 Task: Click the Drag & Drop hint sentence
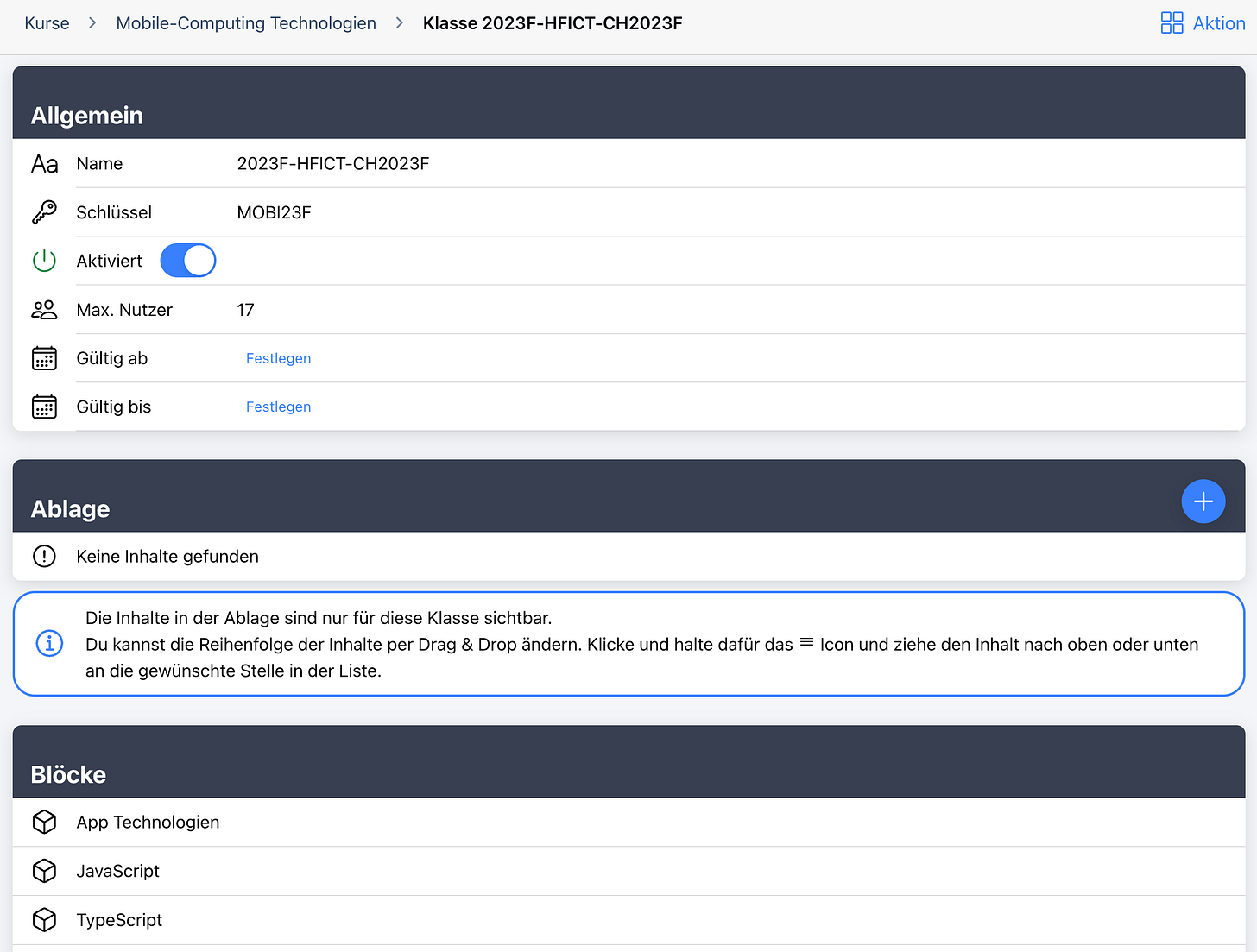641,658
